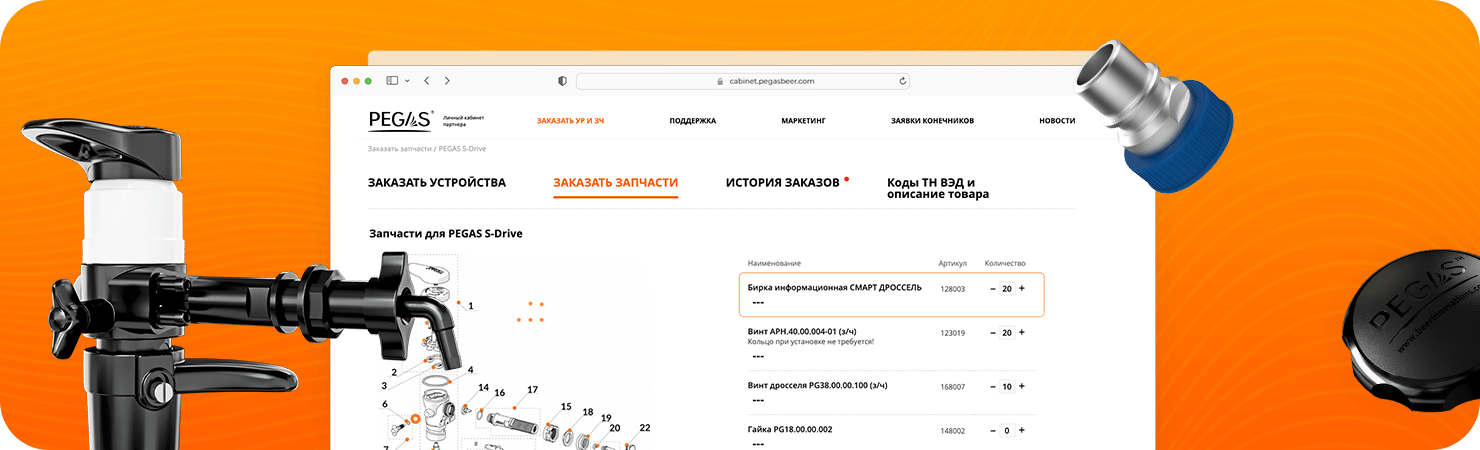Toggle the browser sidebar icon

[392, 81]
